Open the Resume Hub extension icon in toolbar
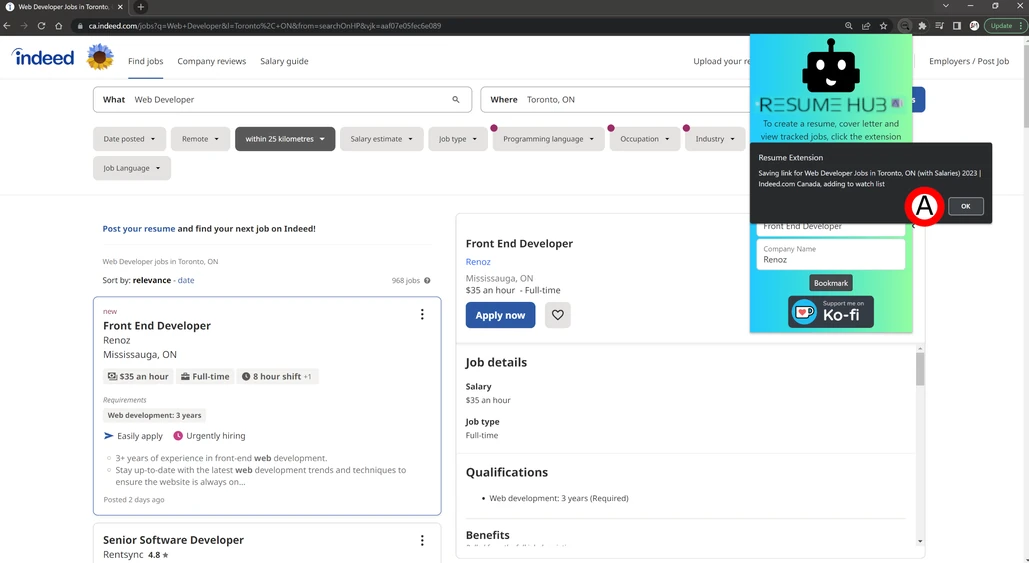The width and height of the screenshot is (1029, 563). tap(904, 26)
